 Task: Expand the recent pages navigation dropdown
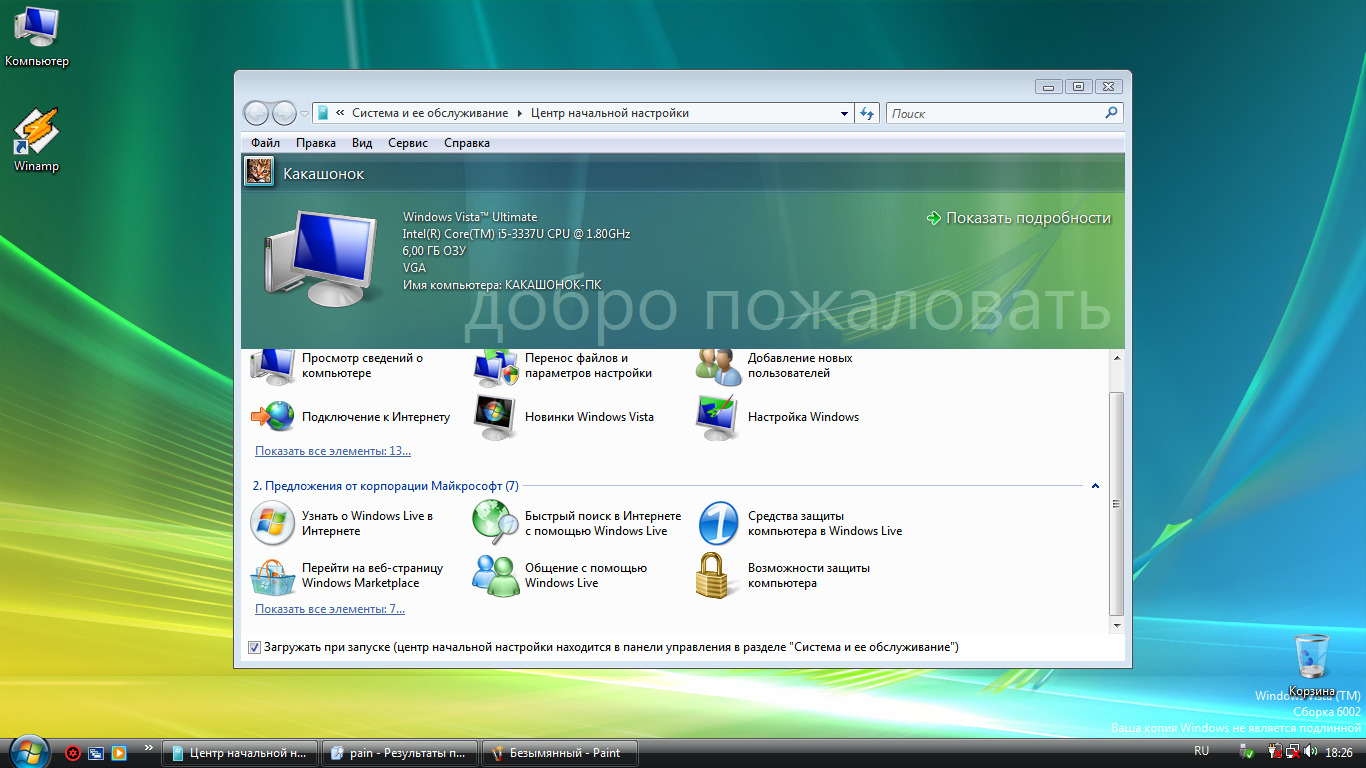(305, 114)
